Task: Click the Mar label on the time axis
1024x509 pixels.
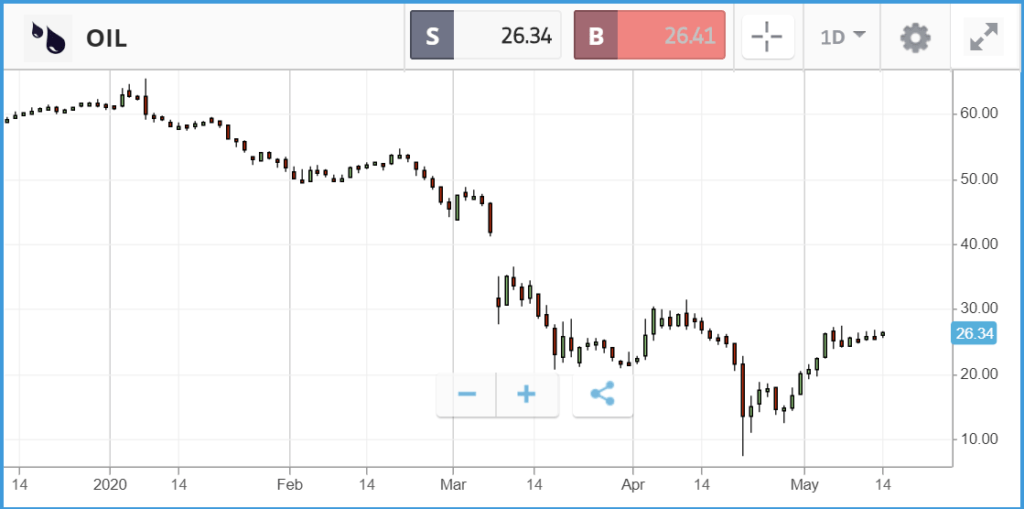Action: click(x=453, y=487)
